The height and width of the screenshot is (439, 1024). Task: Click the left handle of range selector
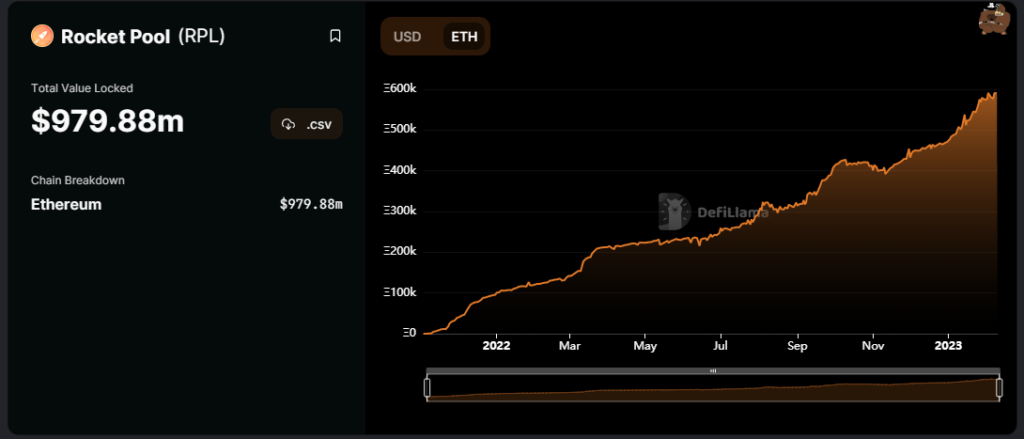(x=427, y=387)
